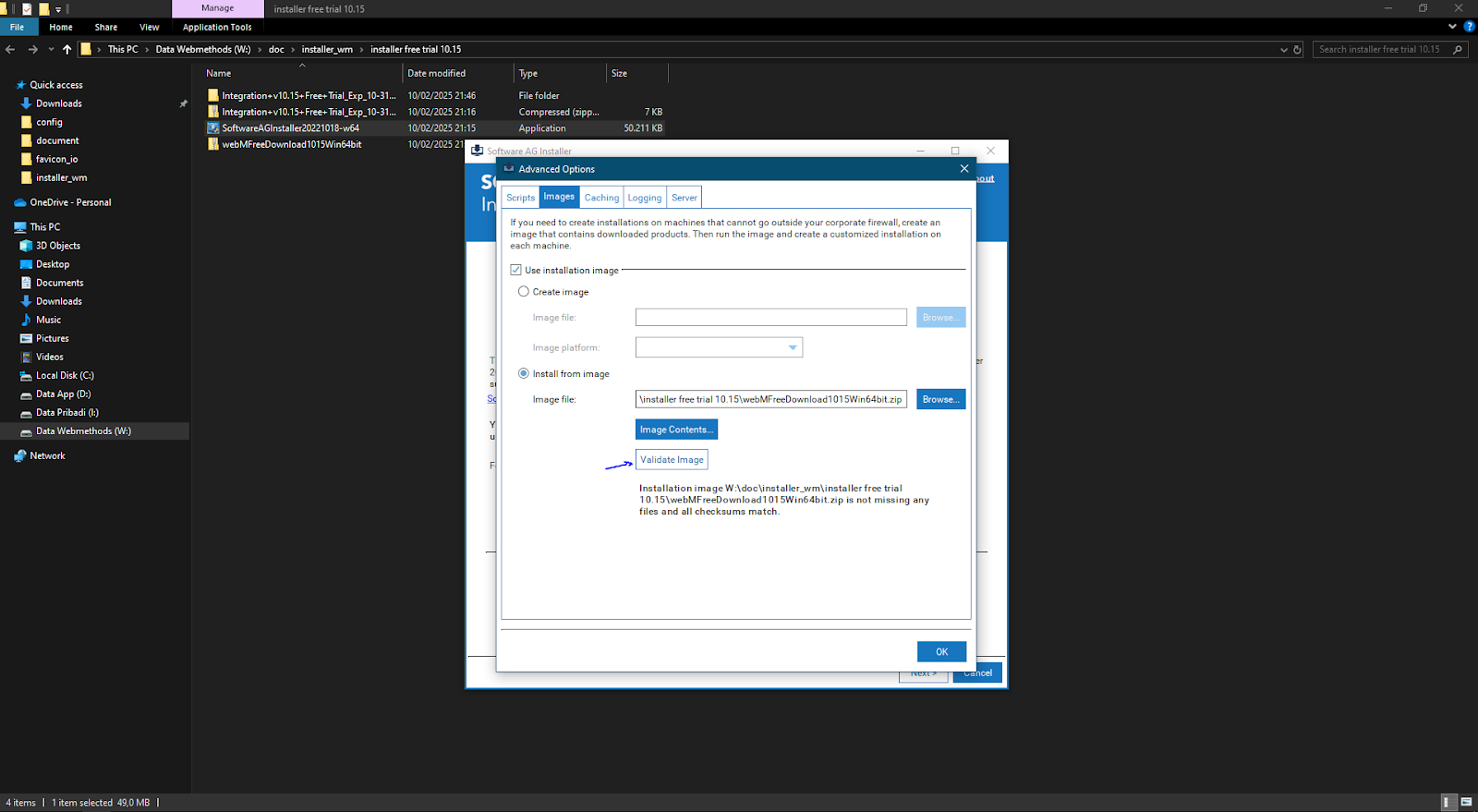Click Browse next to the webMFreeDownload image path
The image size is (1478, 812).
(940, 399)
